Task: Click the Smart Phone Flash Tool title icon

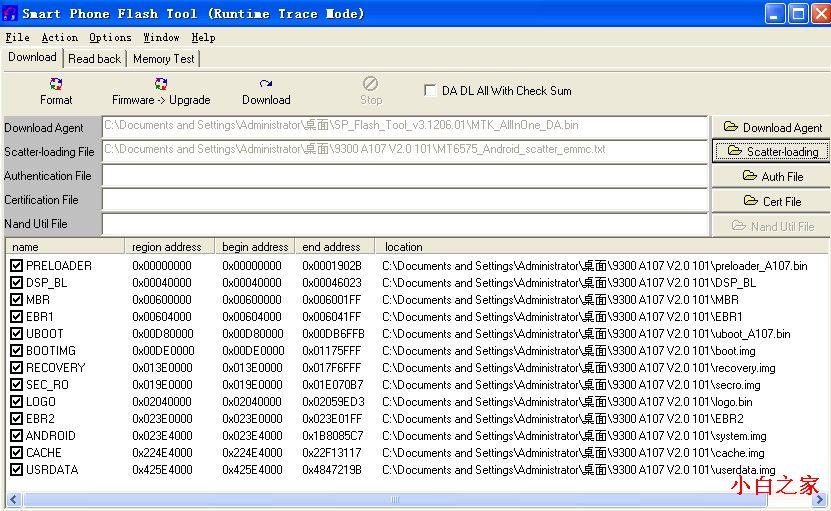Action: tap(10, 13)
